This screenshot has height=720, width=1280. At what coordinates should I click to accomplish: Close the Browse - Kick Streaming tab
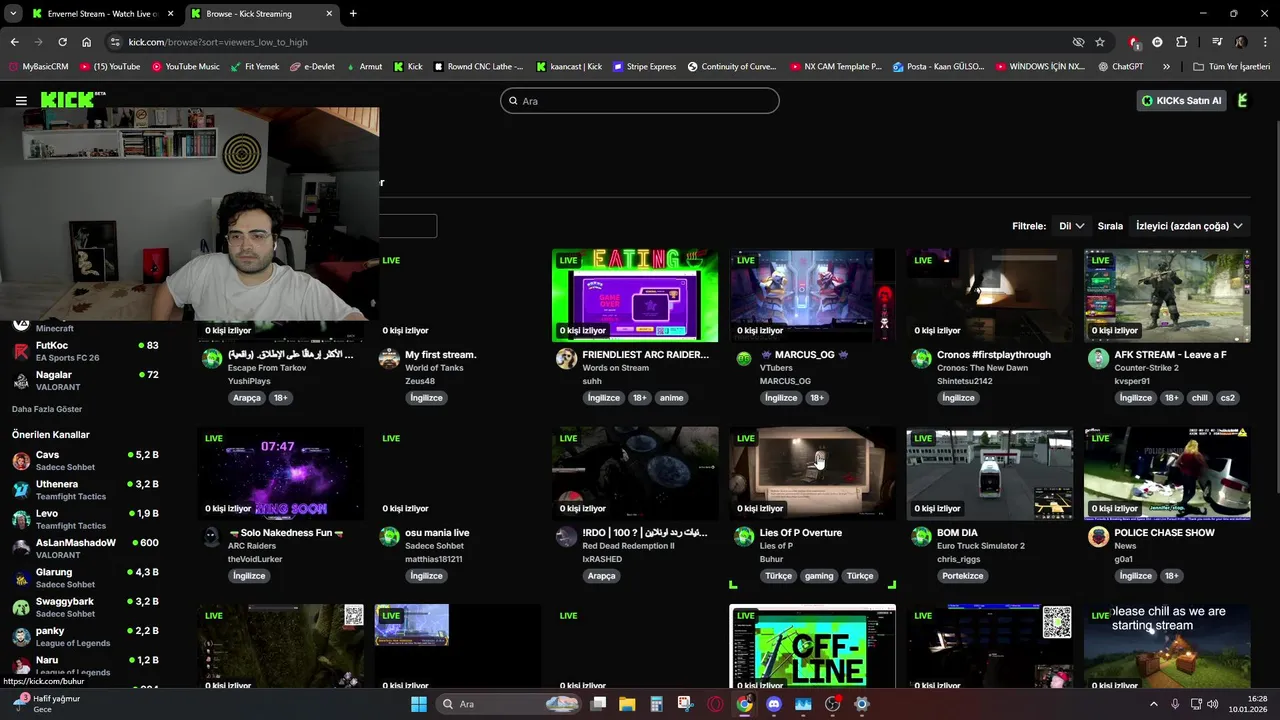point(329,14)
